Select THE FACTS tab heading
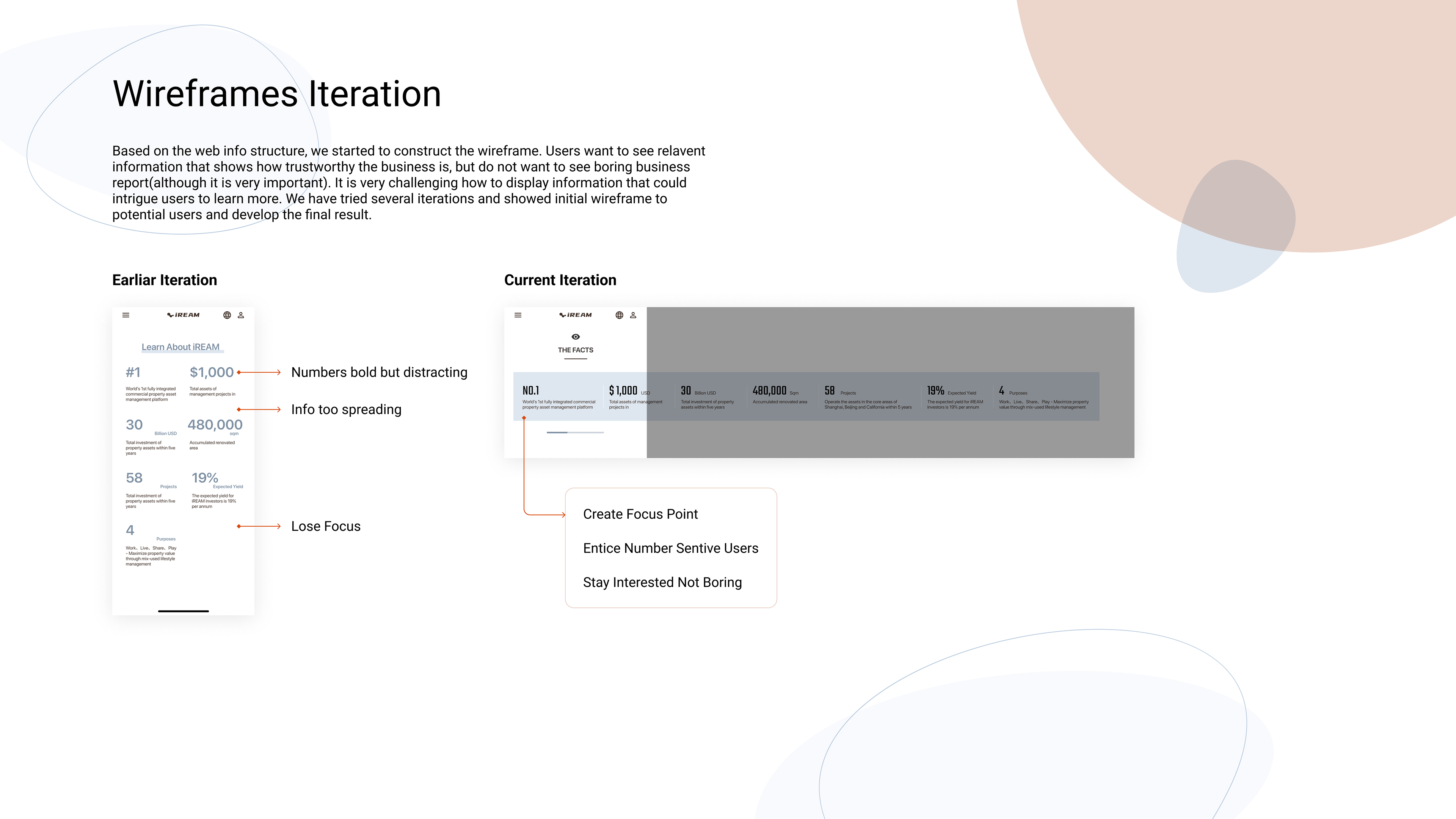The width and height of the screenshot is (1456, 819). (576, 350)
